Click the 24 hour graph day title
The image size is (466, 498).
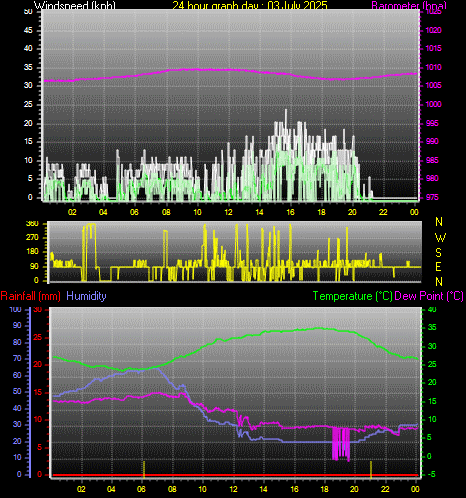pyautogui.click(x=250, y=5)
